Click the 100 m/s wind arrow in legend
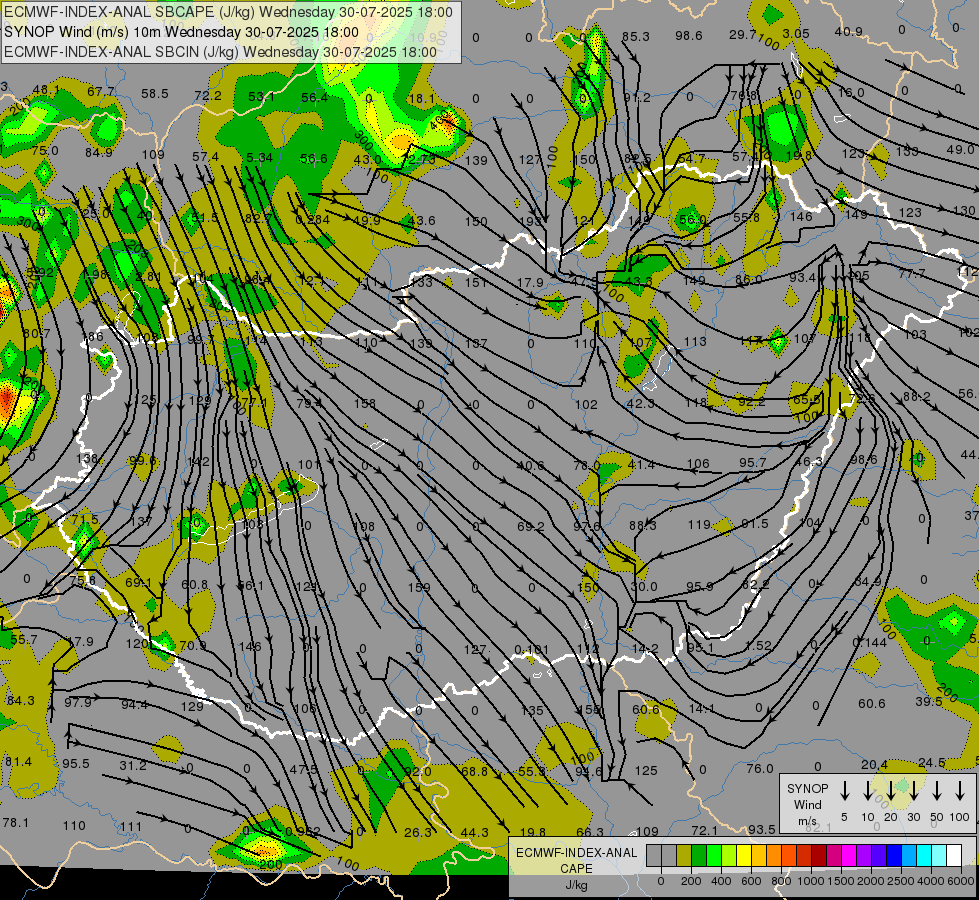The width and height of the screenshot is (979, 900). [x=960, y=791]
